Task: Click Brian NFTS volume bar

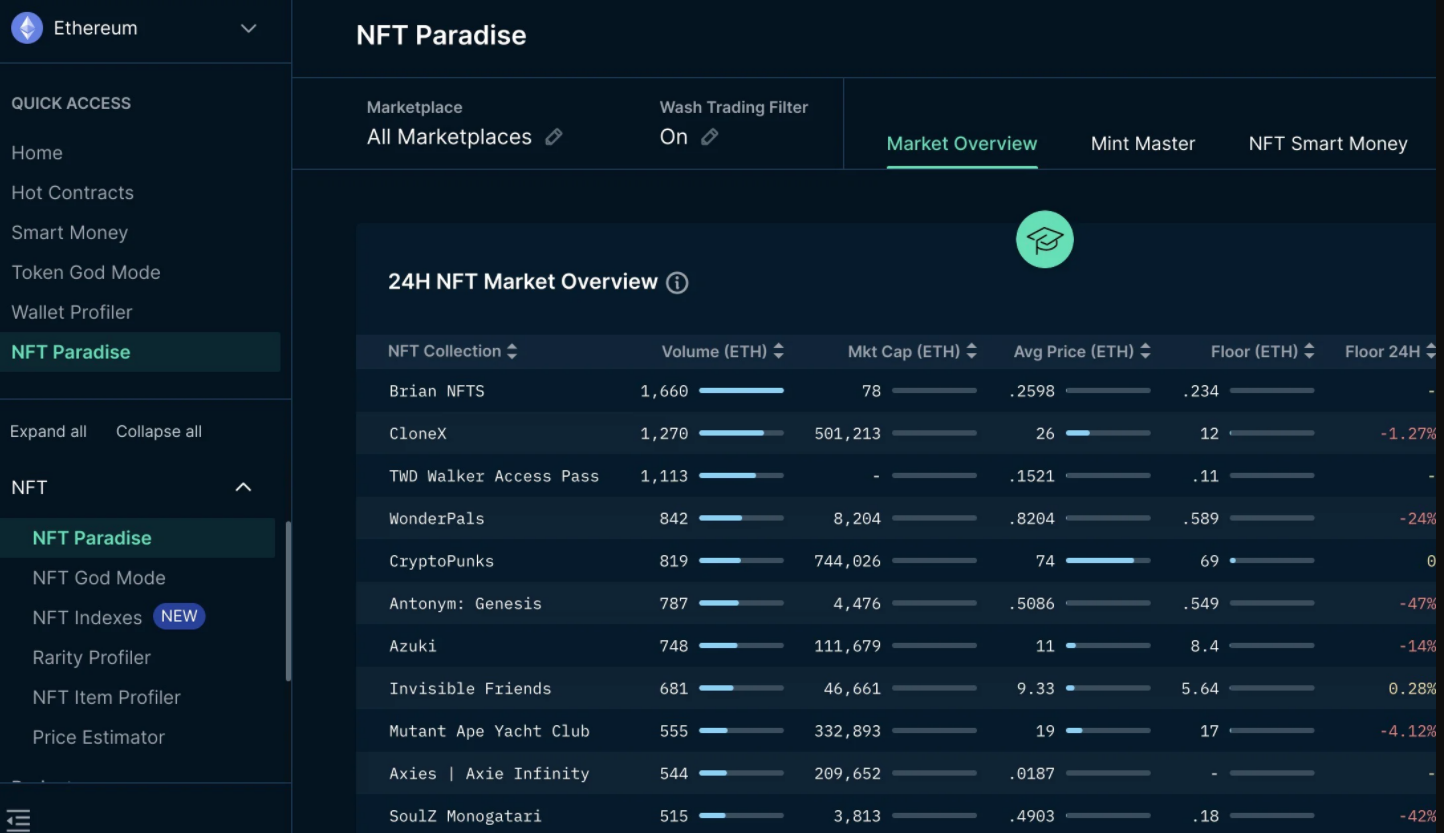Action: [741, 391]
